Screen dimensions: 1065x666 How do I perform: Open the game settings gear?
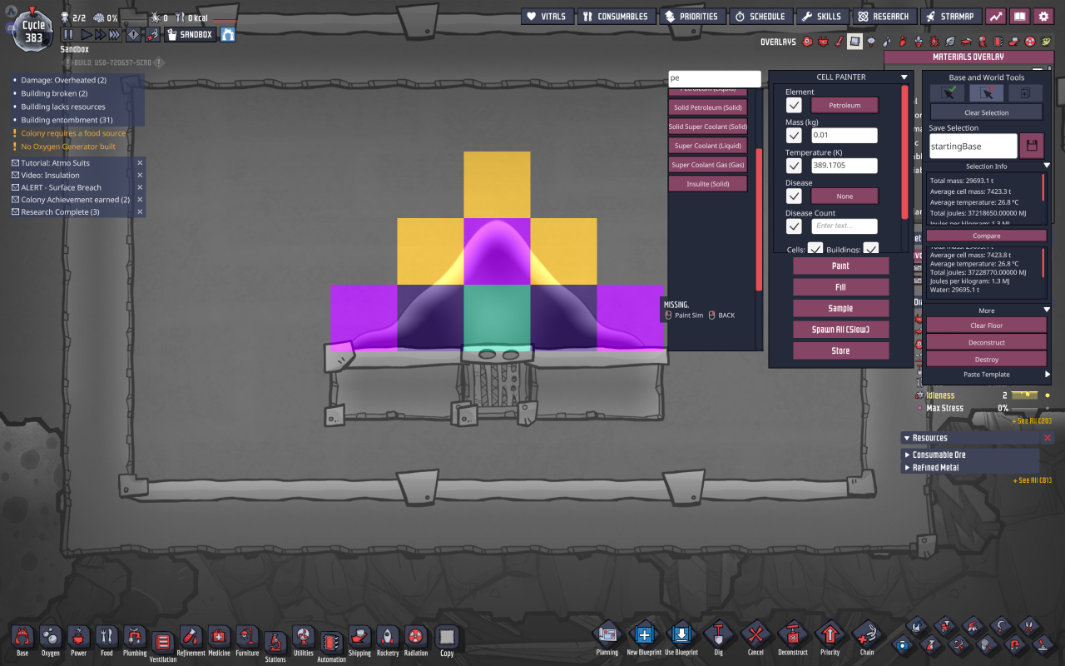click(1044, 16)
